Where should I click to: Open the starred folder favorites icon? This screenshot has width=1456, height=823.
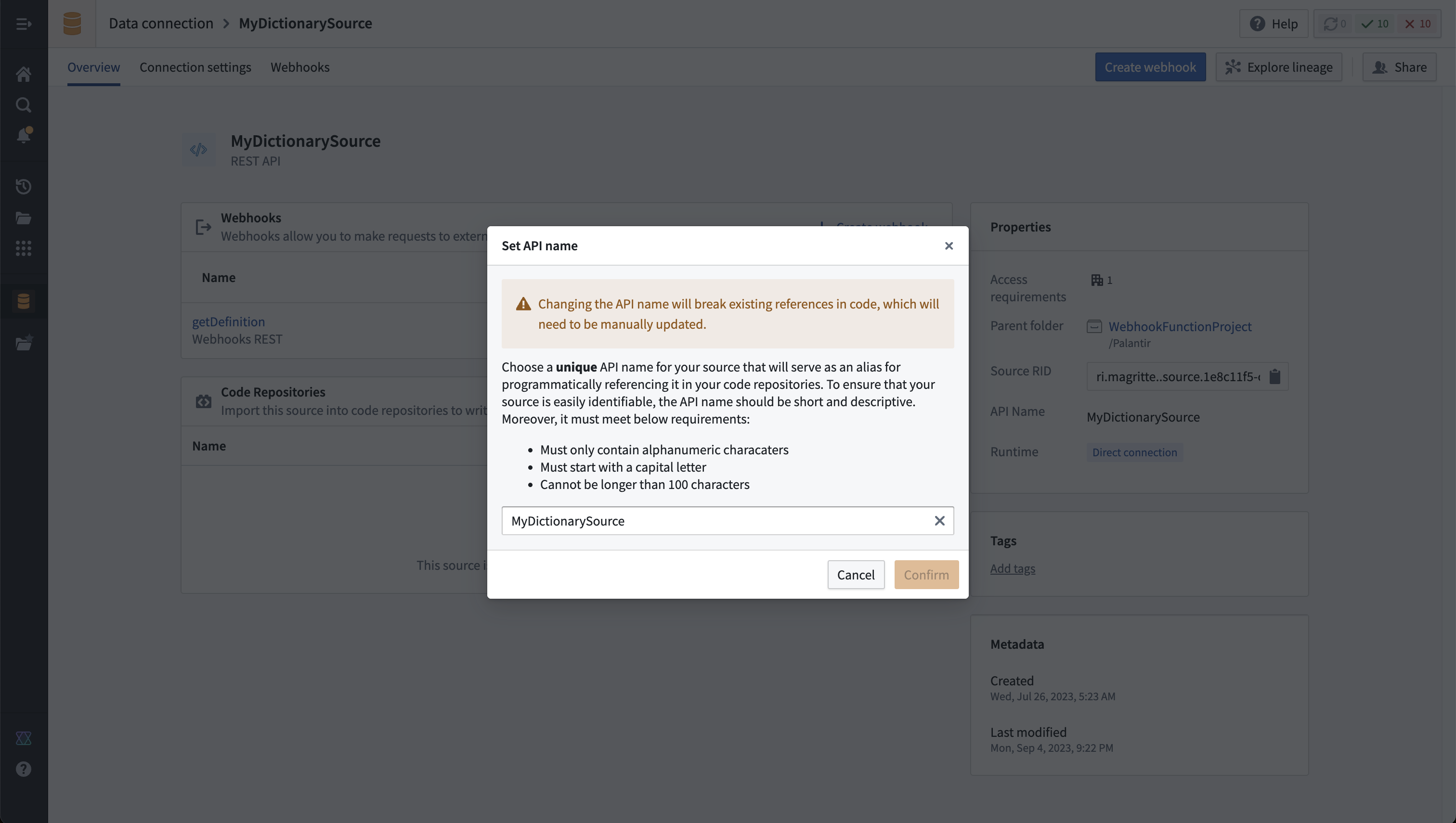coord(24,343)
